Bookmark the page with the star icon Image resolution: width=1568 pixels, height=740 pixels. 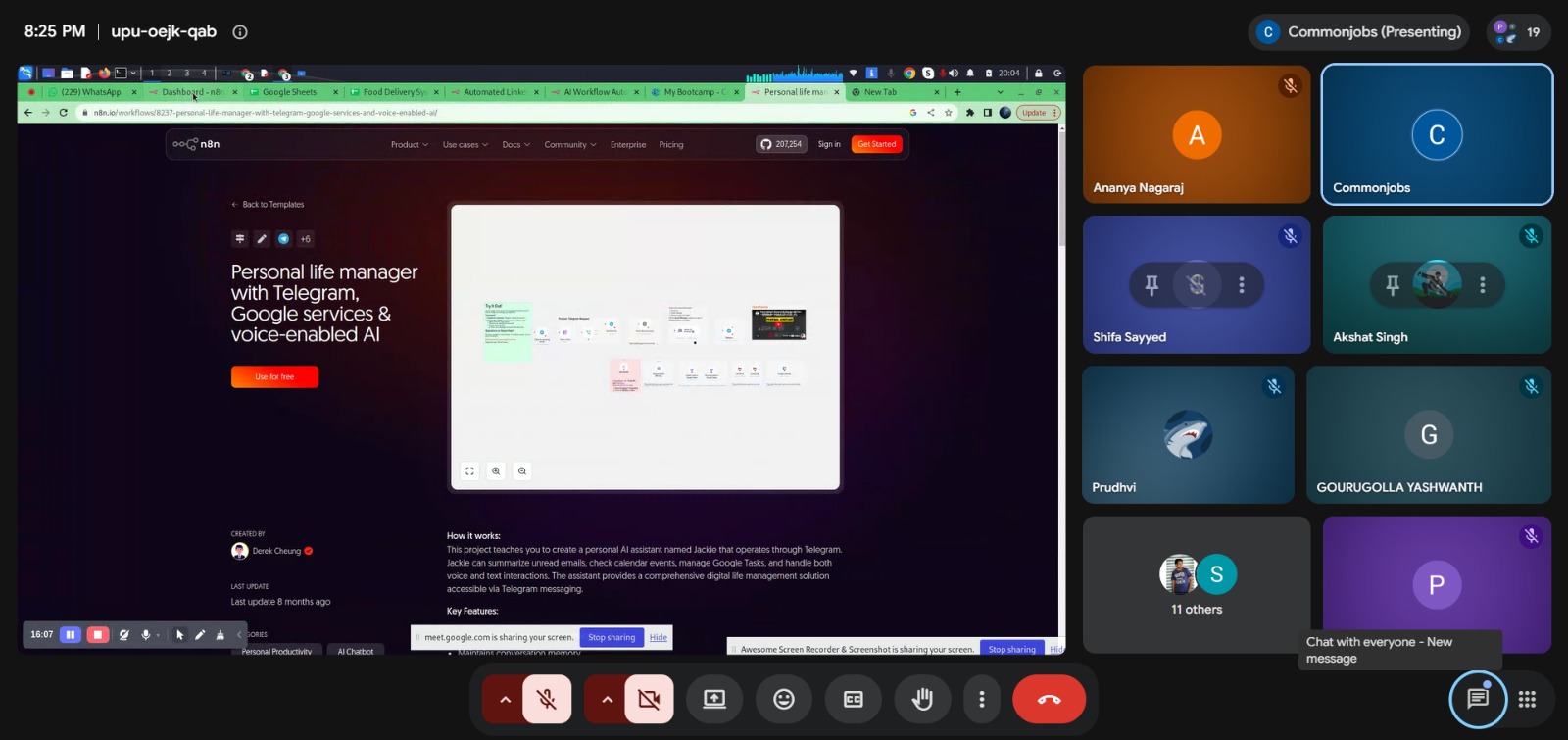(x=948, y=113)
